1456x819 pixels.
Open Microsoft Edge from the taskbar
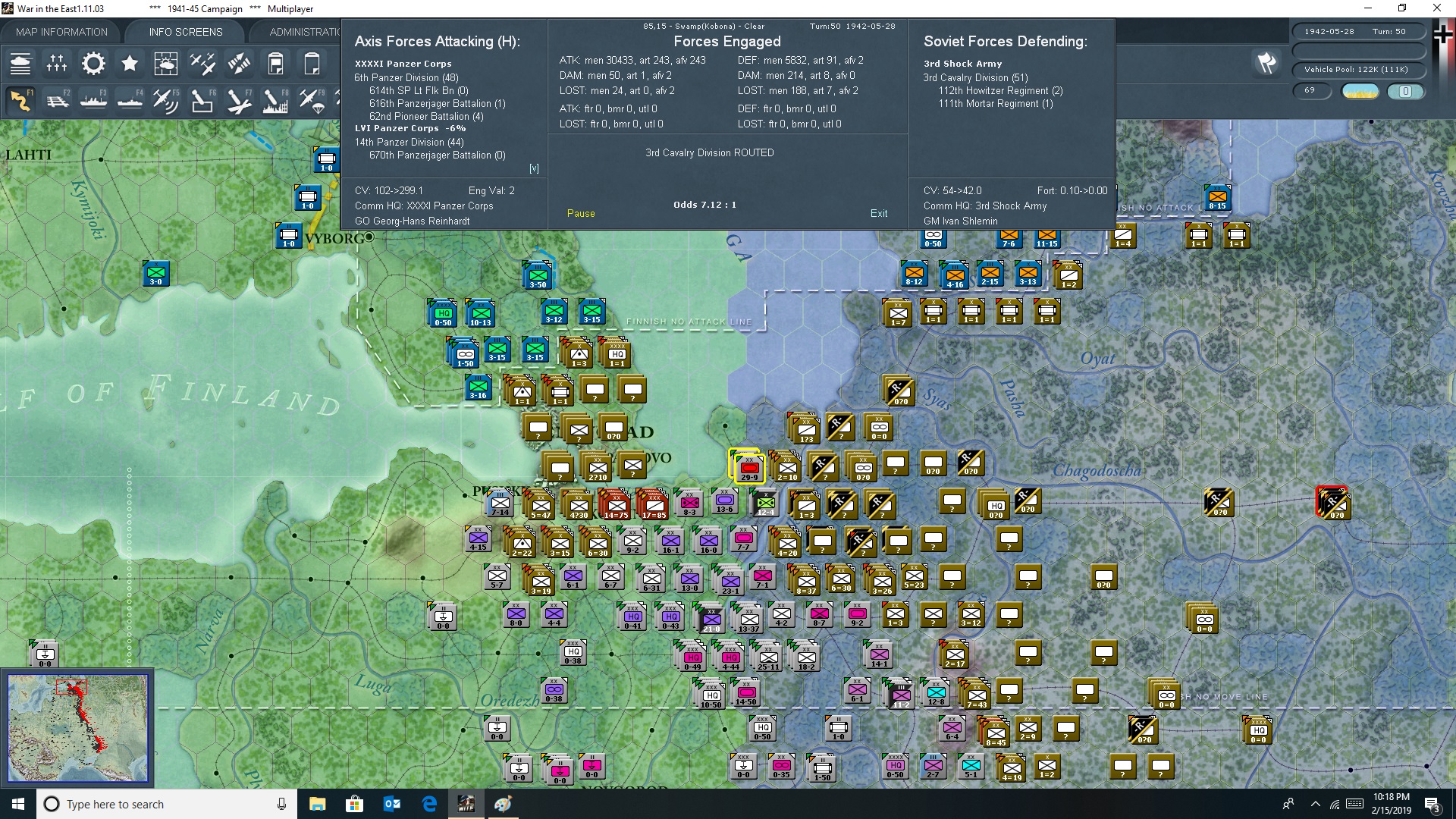429,804
